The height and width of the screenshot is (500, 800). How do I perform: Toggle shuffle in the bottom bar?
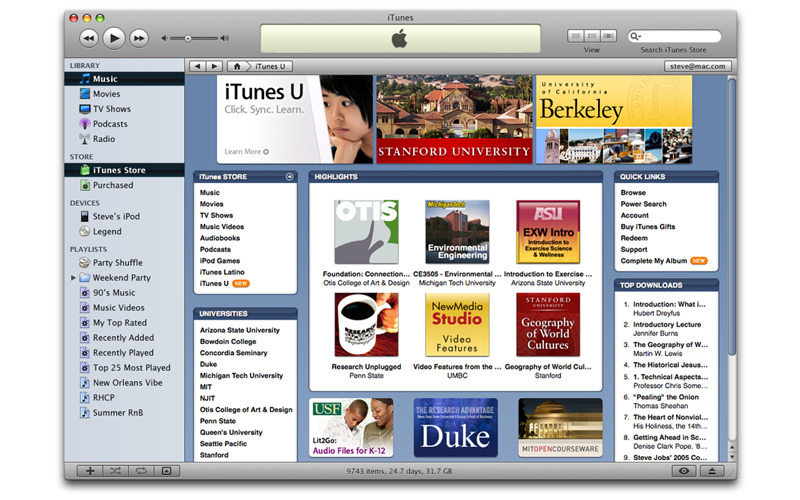tap(115, 471)
